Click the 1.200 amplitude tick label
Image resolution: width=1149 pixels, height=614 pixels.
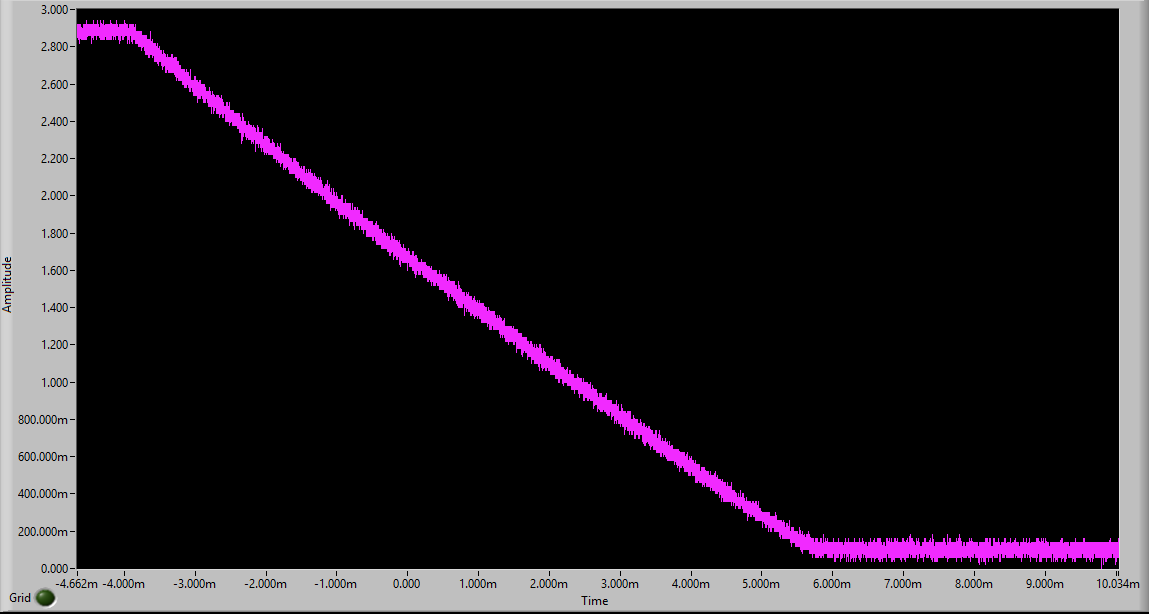(54, 345)
